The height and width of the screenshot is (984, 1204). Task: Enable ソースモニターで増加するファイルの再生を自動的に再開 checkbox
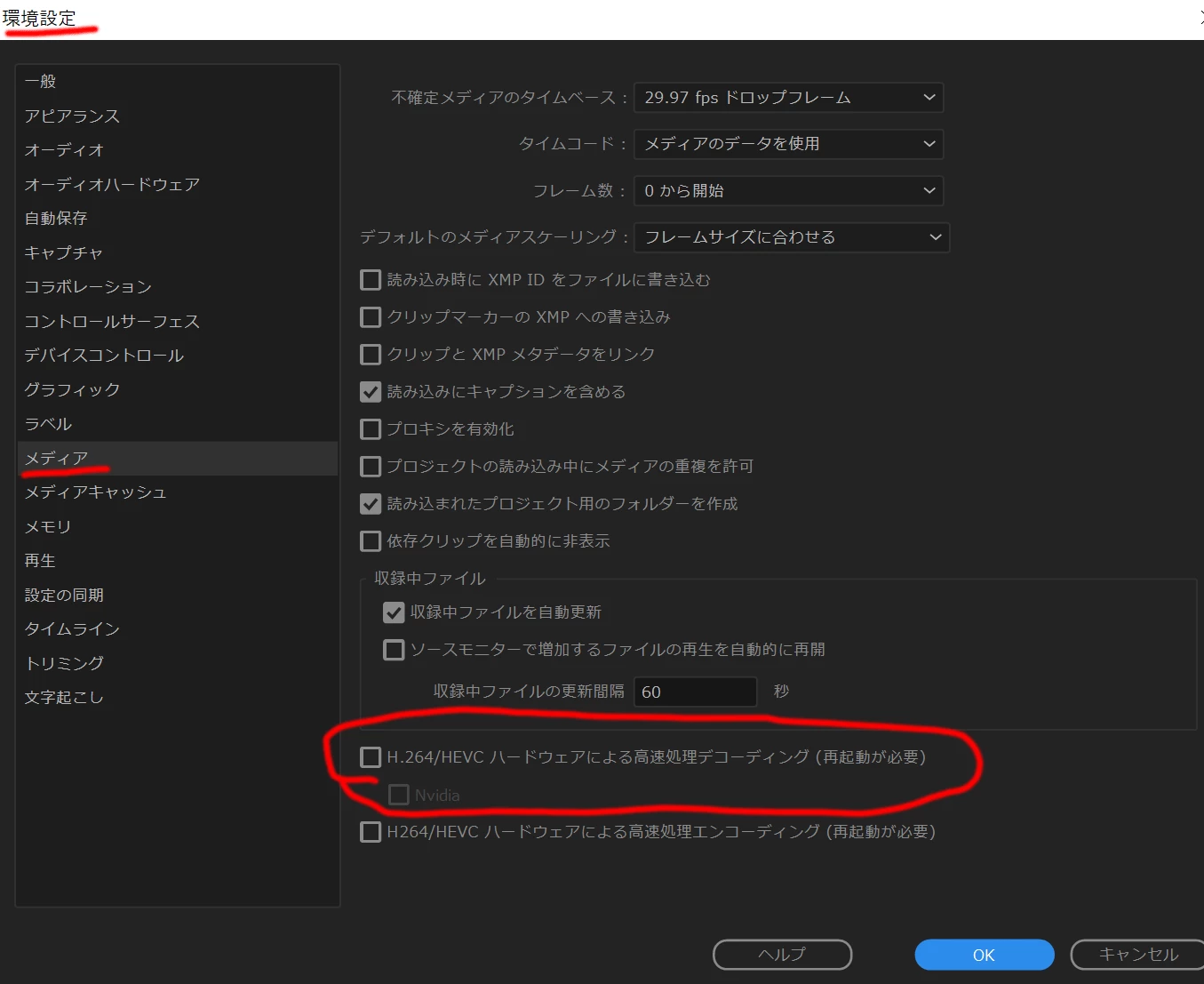(394, 651)
